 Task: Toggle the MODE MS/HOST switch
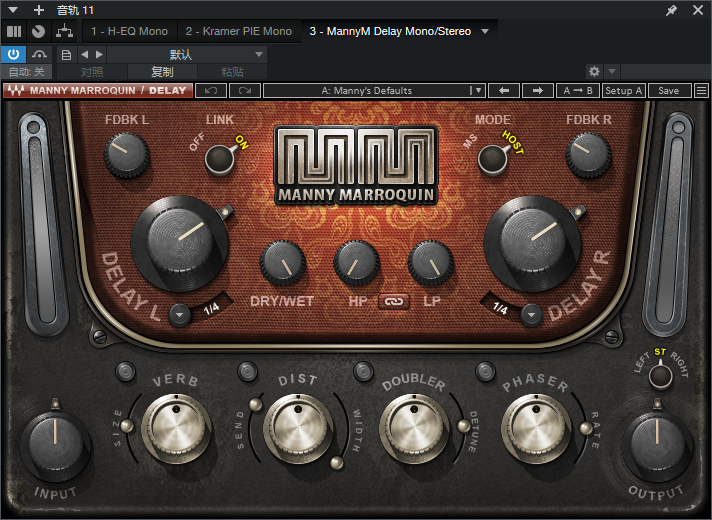[493, 159]
